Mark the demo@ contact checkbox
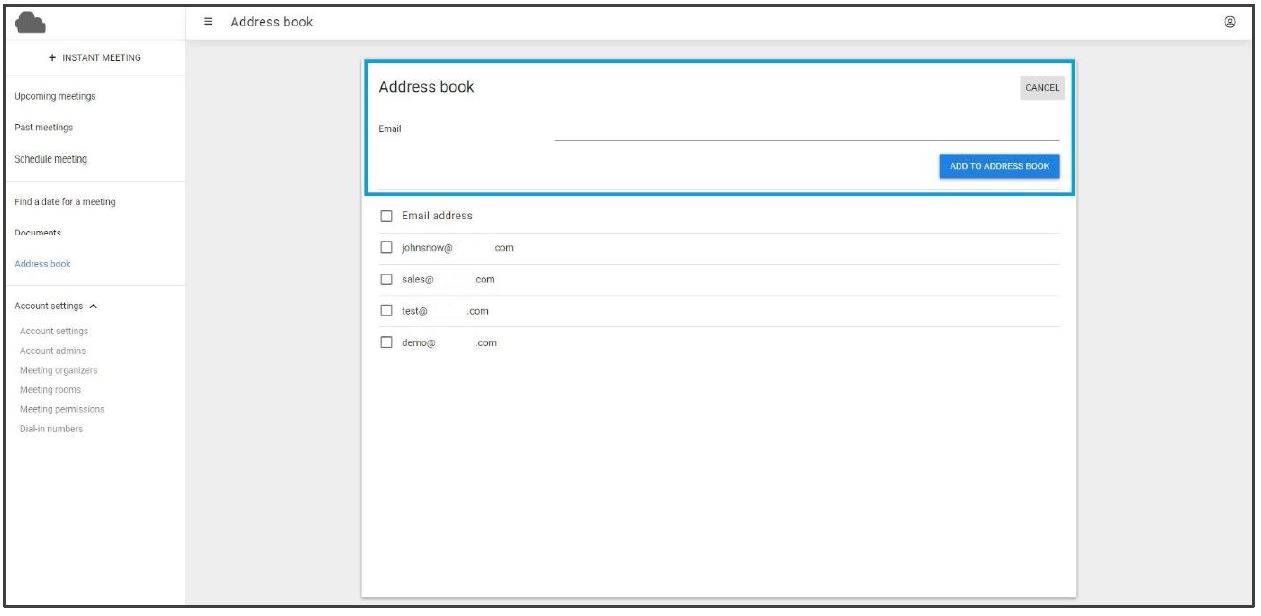 click(386, 343)
